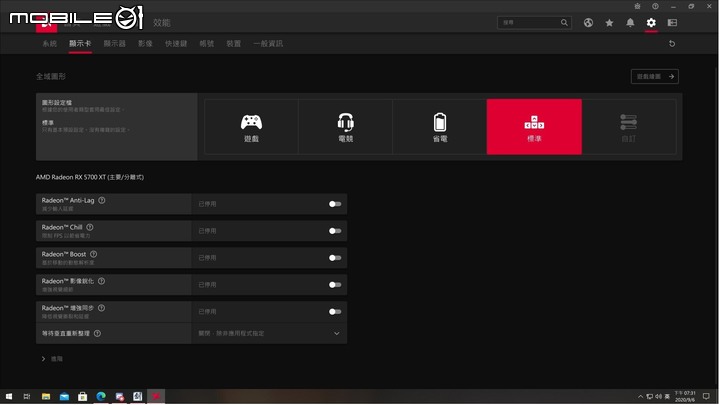Open the Windows Start menu

[9, 396]
